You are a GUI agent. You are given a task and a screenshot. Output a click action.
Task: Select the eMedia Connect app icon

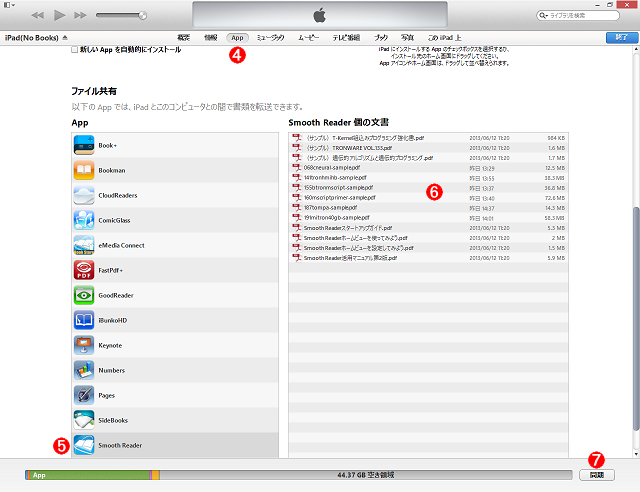84,245
